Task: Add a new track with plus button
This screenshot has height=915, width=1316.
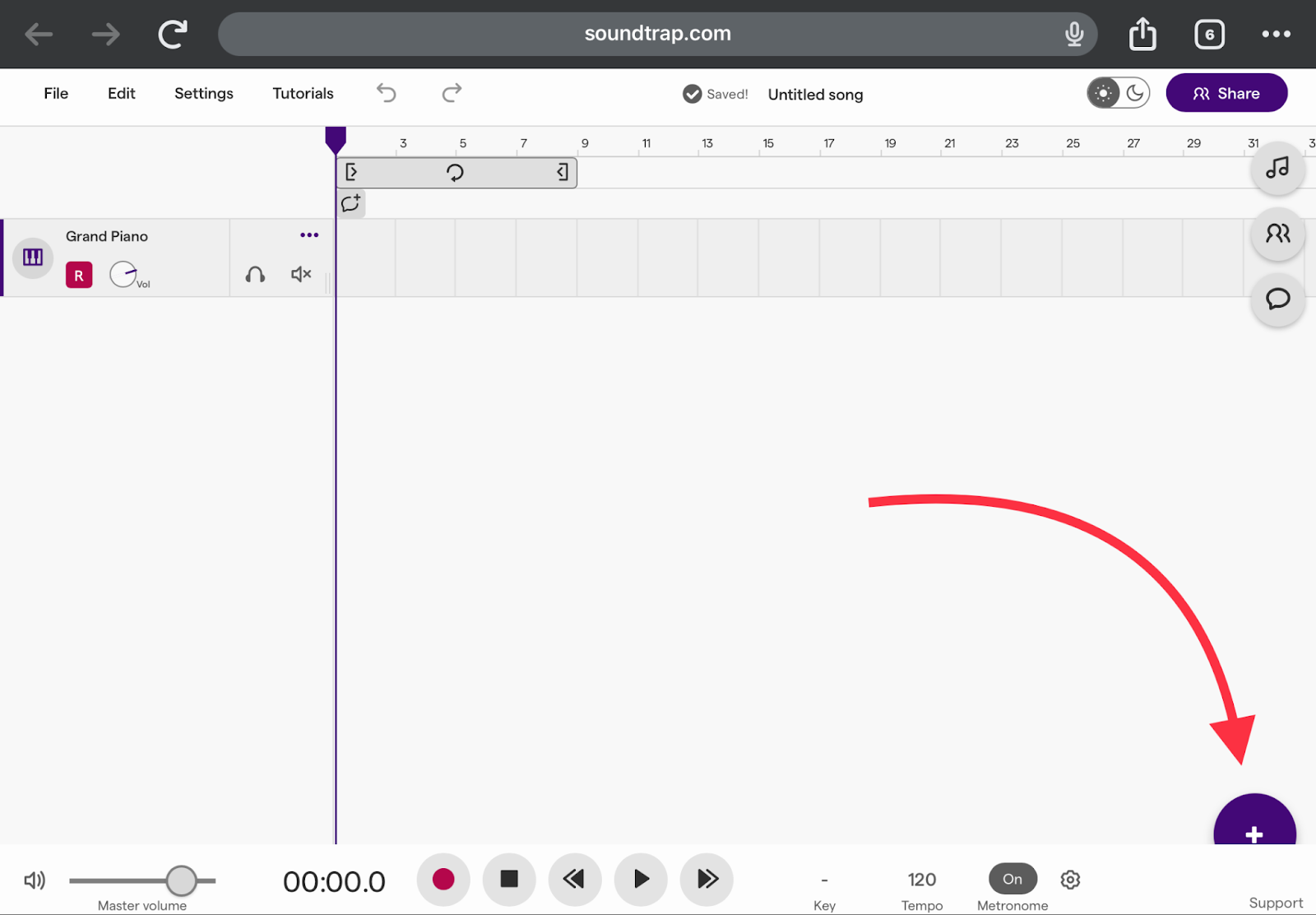Action: (1253, 826)
